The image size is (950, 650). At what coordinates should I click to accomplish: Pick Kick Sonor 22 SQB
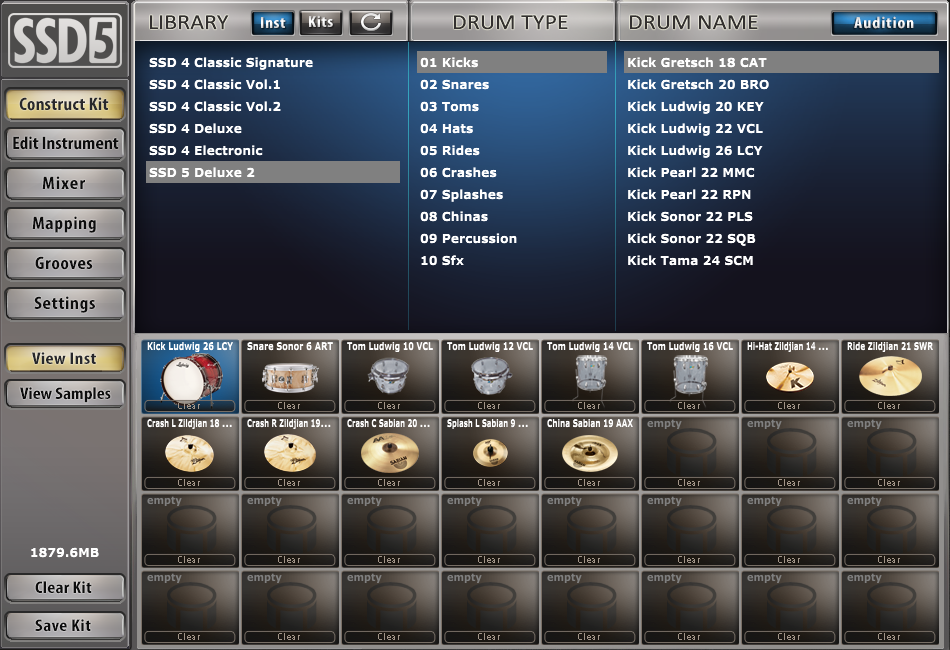pos(781,238)
